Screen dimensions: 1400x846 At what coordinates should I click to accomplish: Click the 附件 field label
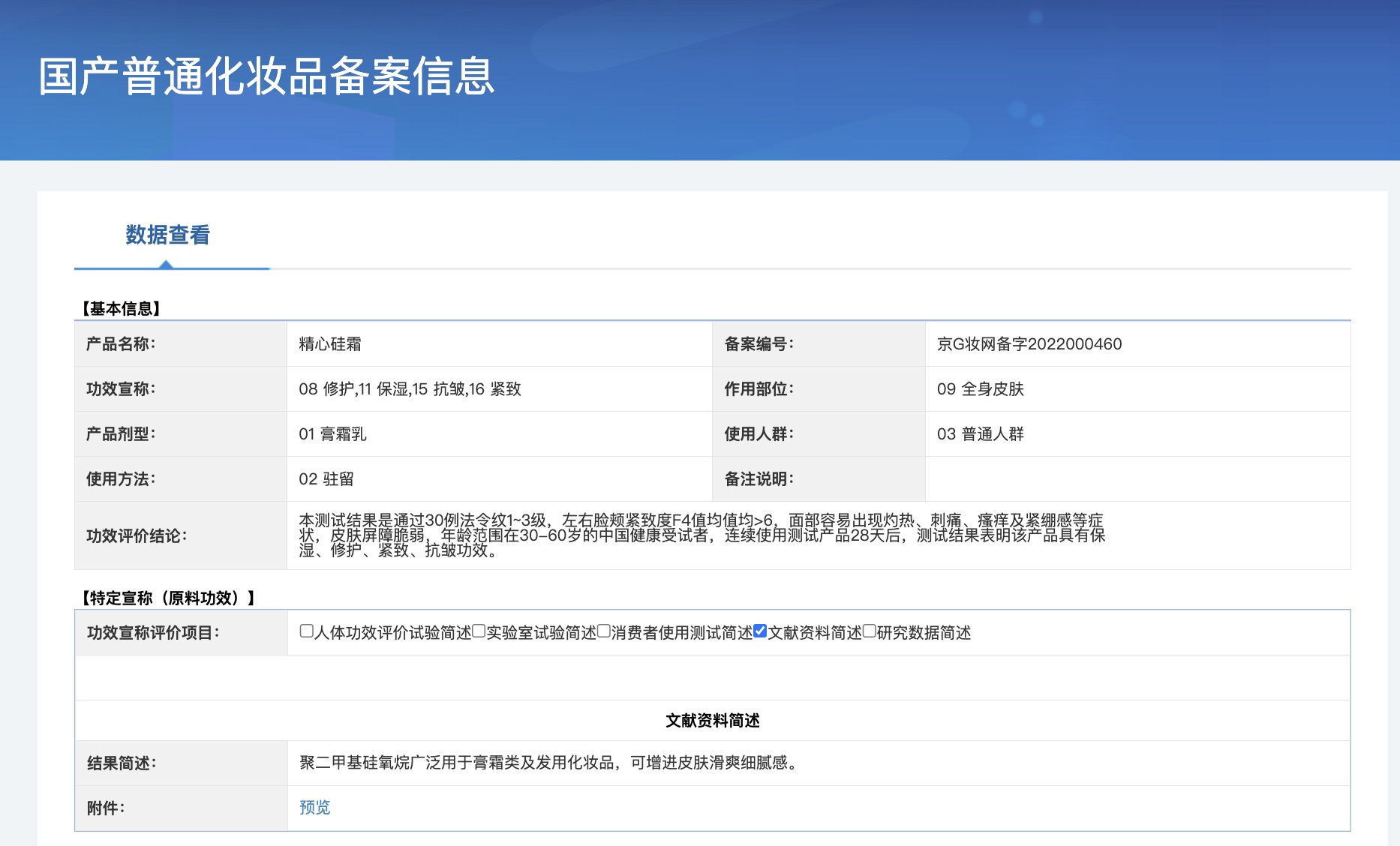(x=106, y=808)
